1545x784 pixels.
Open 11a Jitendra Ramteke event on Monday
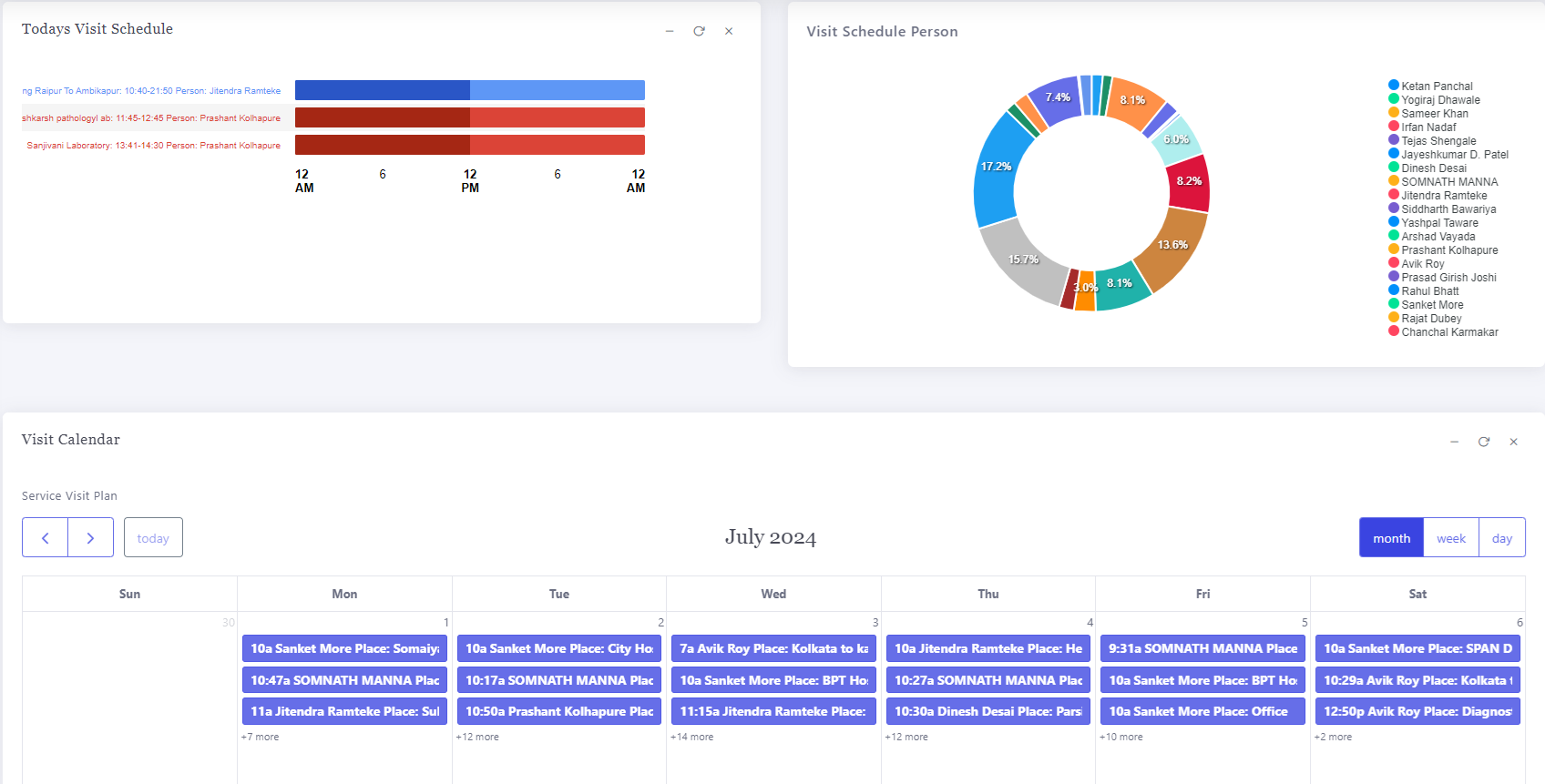click(x=344, y=711)
